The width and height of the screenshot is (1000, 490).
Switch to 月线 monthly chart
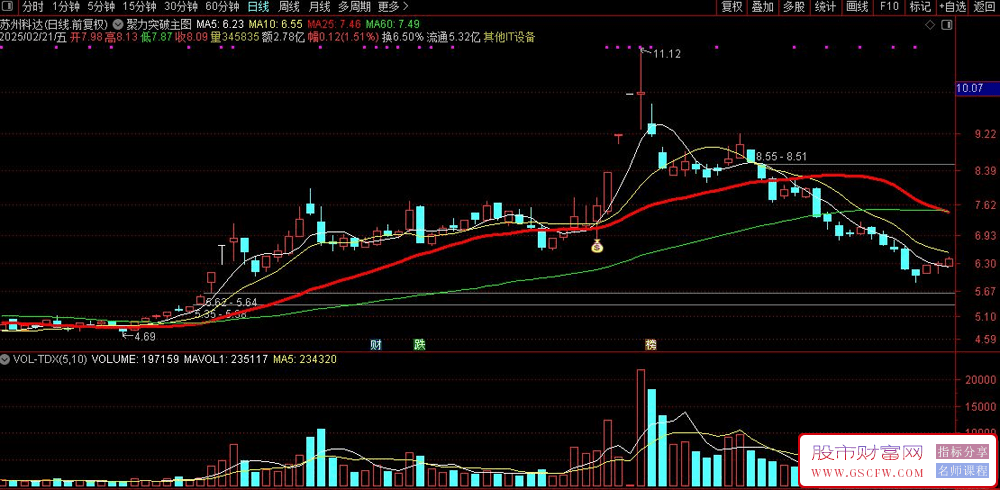point(320,7)
